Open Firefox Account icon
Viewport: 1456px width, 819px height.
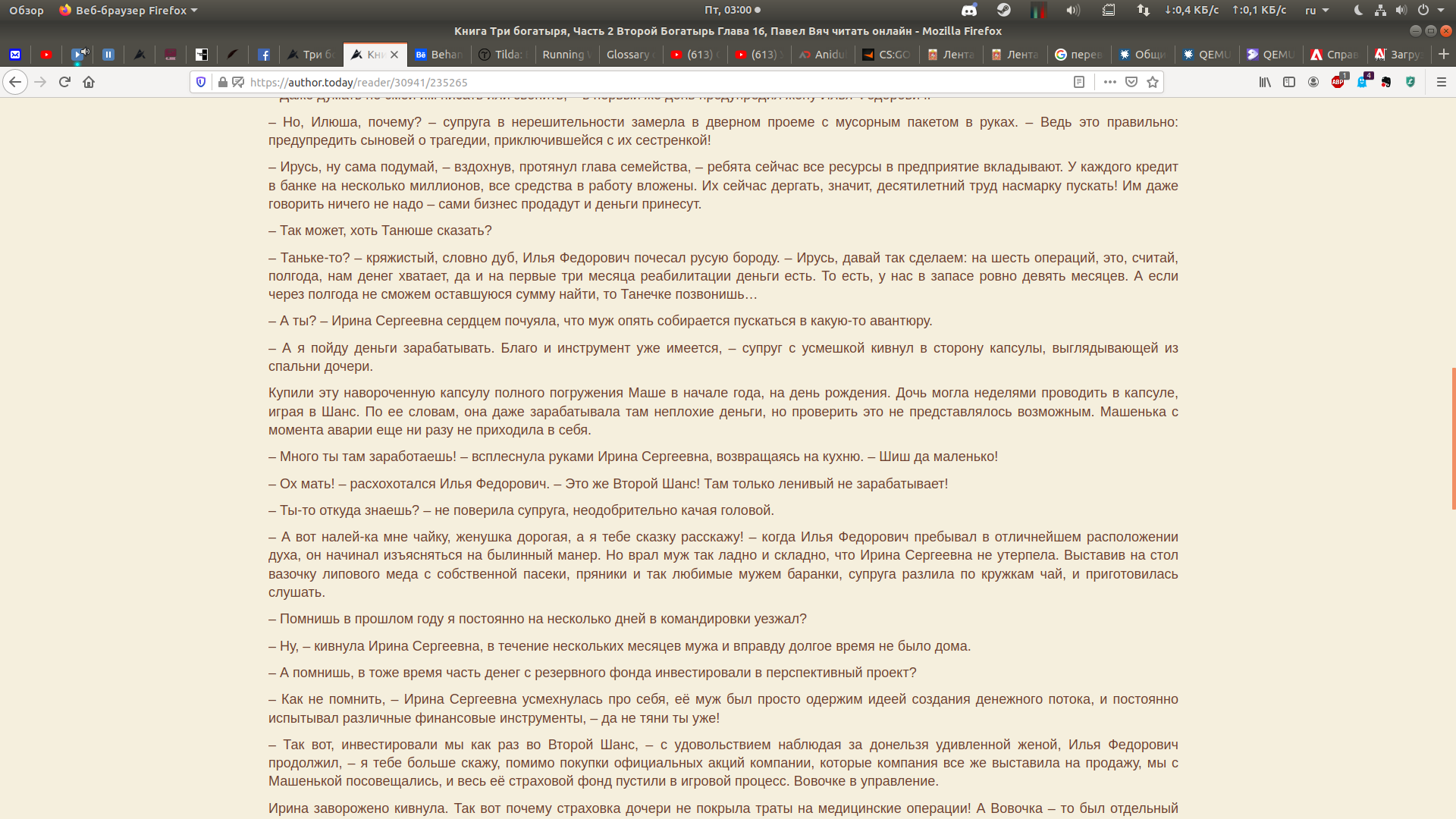click(1313, 82)
